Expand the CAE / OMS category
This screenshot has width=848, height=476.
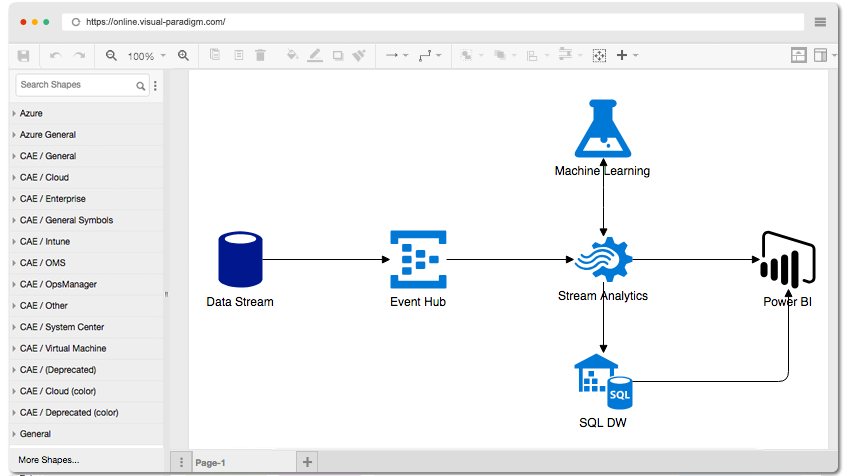[87, 263]
